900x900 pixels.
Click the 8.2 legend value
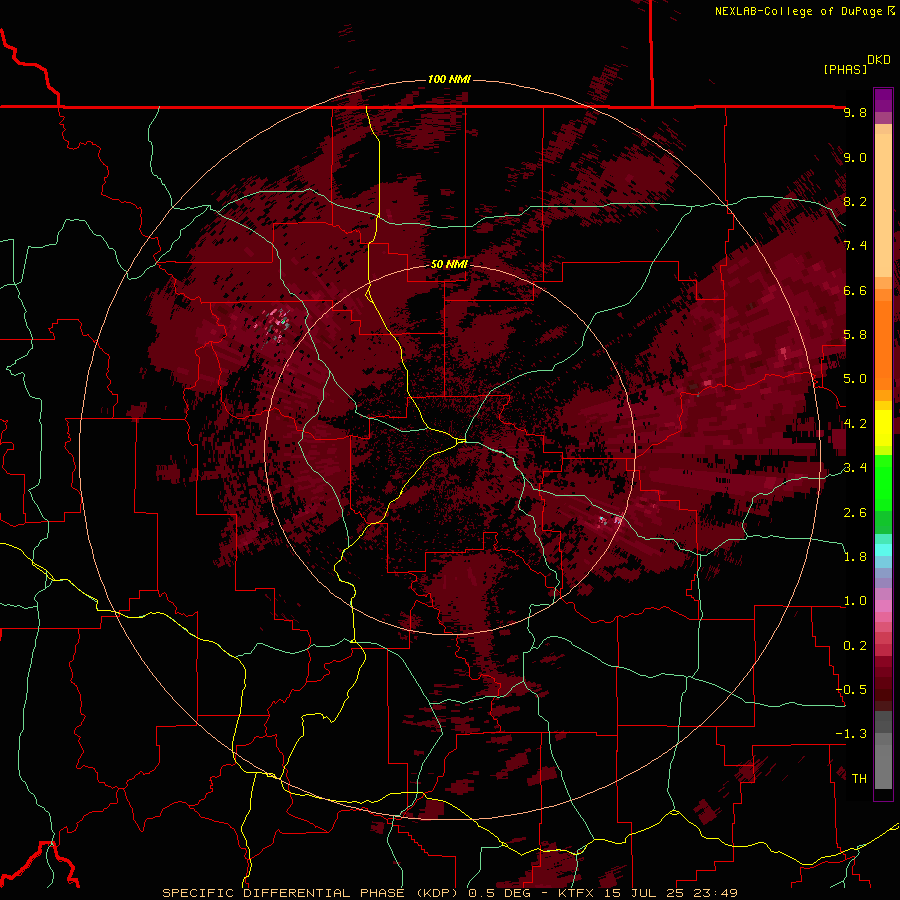point(855,202)
